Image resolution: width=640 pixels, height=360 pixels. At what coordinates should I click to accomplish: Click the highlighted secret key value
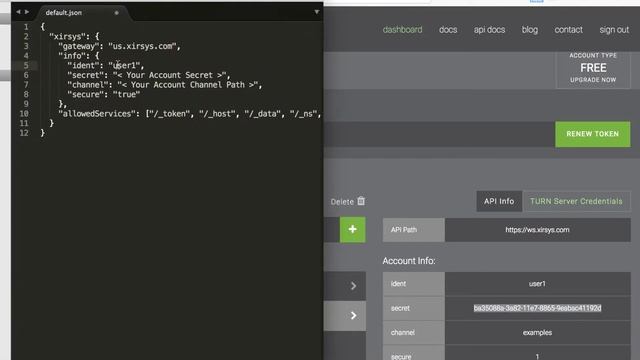pos(537,308)
